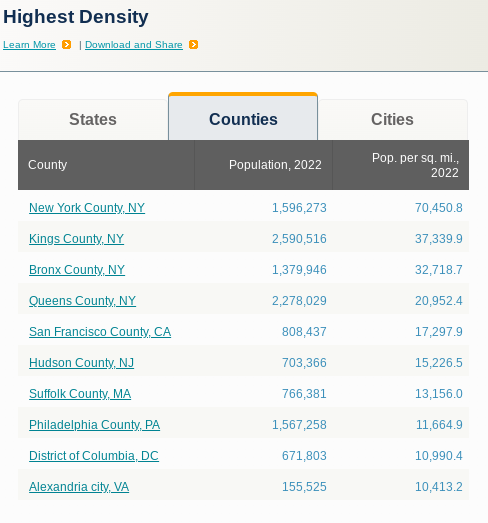Screen dimensions: 488x523
Task: Click population value 766,381
Action: (304, 394)
